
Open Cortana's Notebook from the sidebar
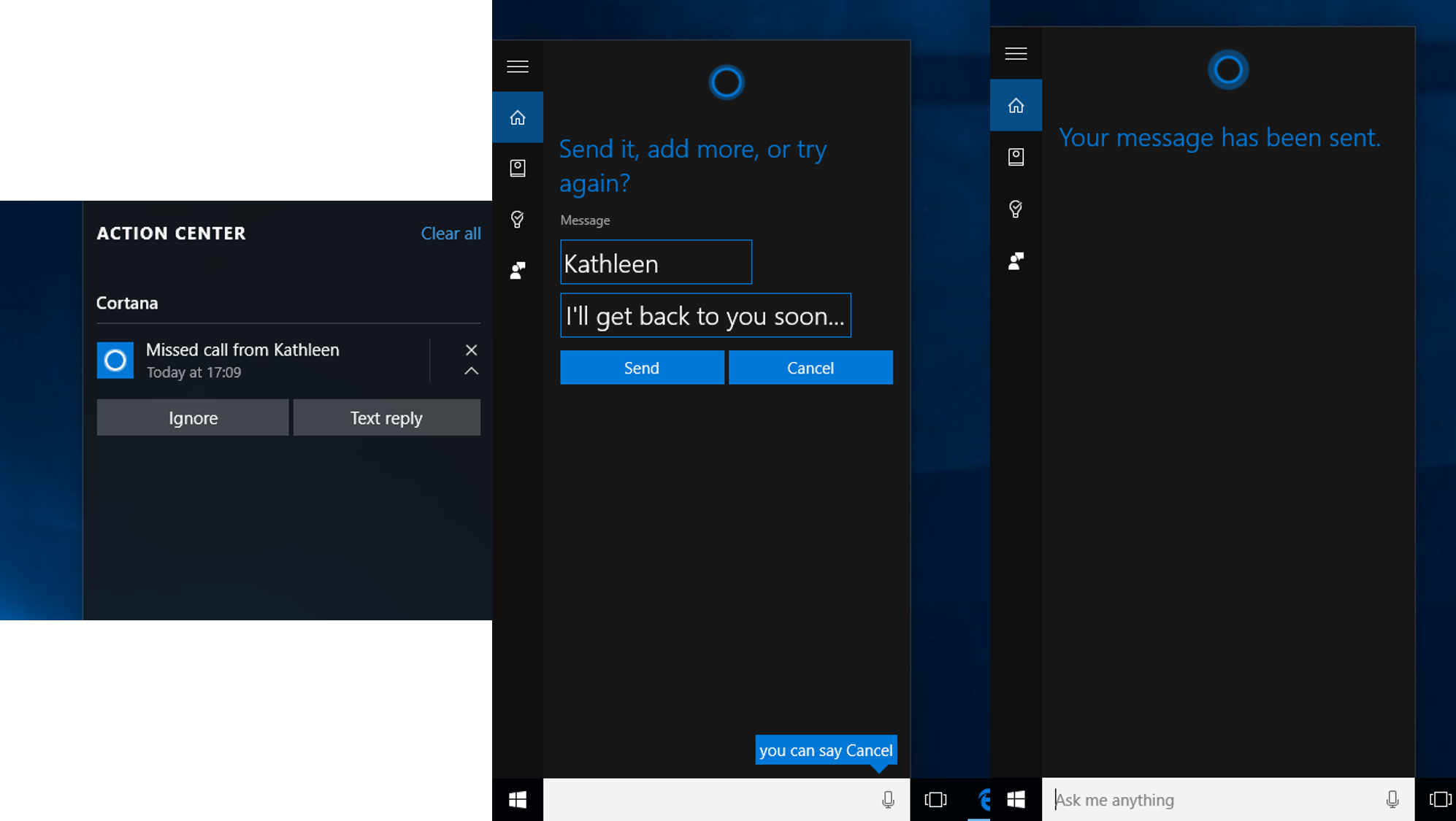point(518,168)
